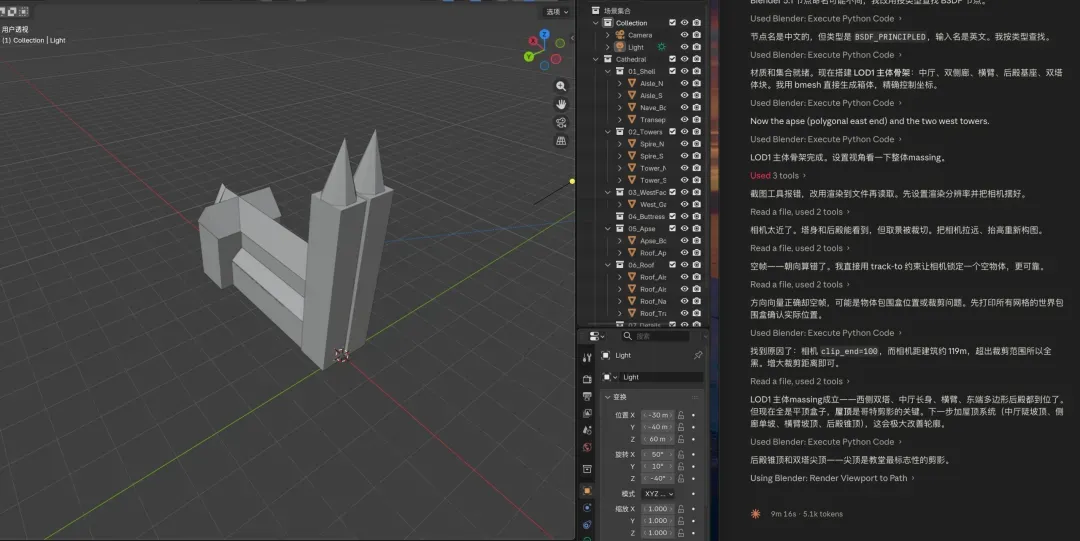Open the rotation 模式 XYZ dropdown
The image size is (1080, 541).
point(658,493)
